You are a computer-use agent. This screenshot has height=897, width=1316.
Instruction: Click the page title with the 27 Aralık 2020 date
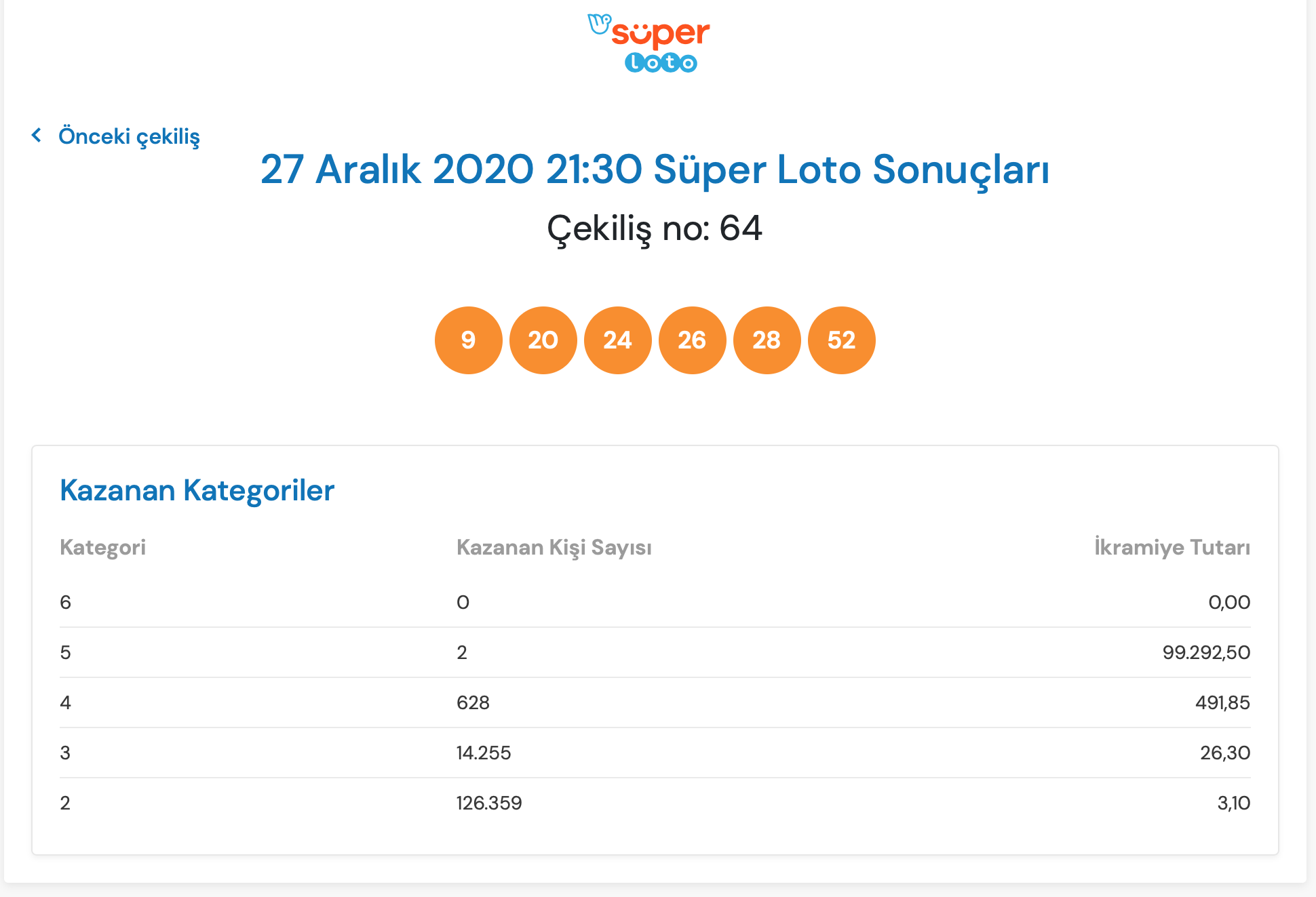(655, 170)
